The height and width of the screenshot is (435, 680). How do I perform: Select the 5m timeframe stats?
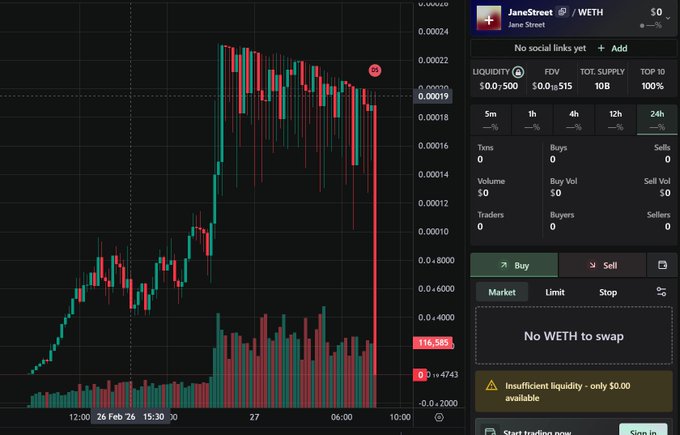click(x=491, y=120)
